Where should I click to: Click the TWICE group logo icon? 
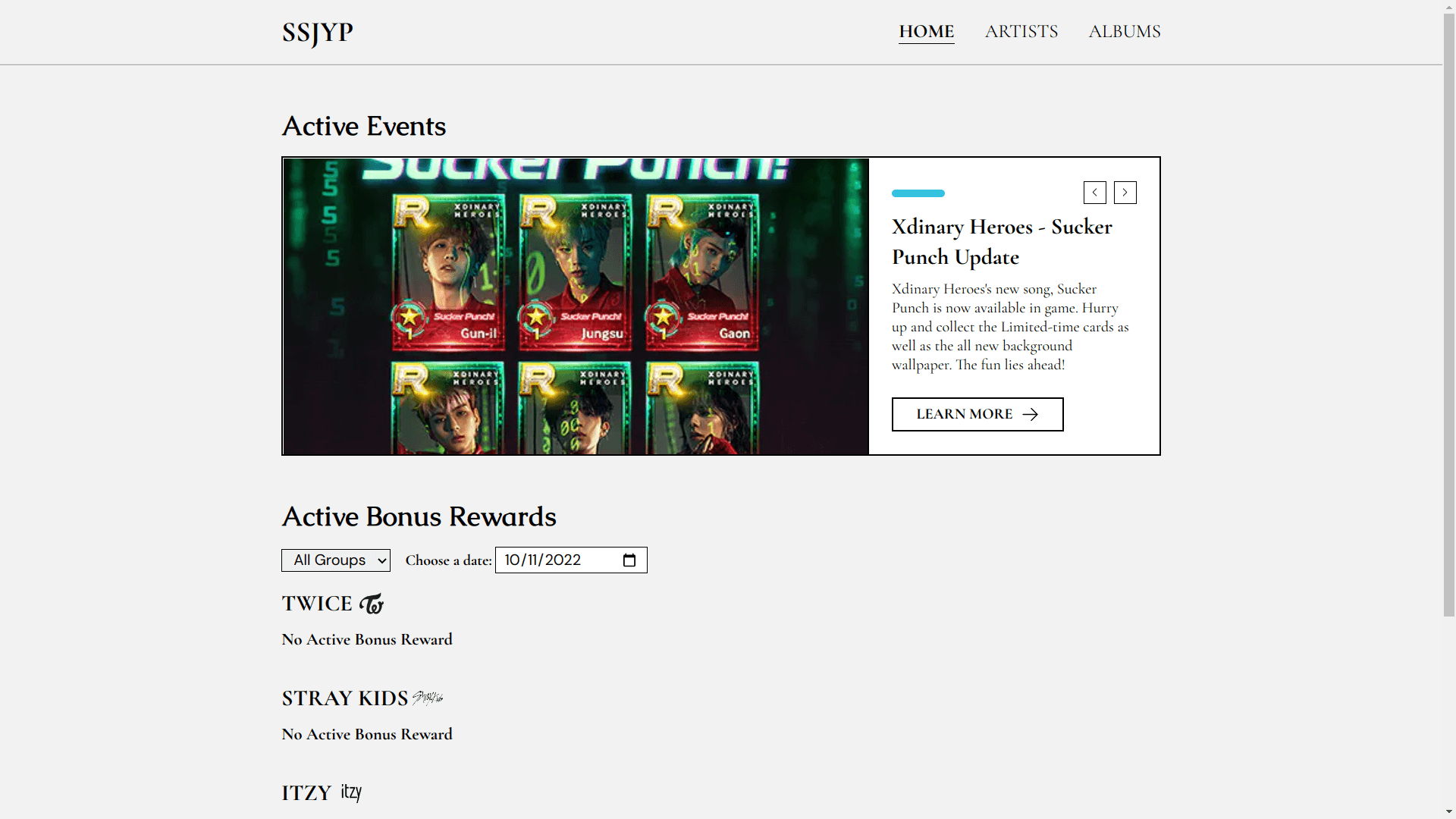coord(372,604)
